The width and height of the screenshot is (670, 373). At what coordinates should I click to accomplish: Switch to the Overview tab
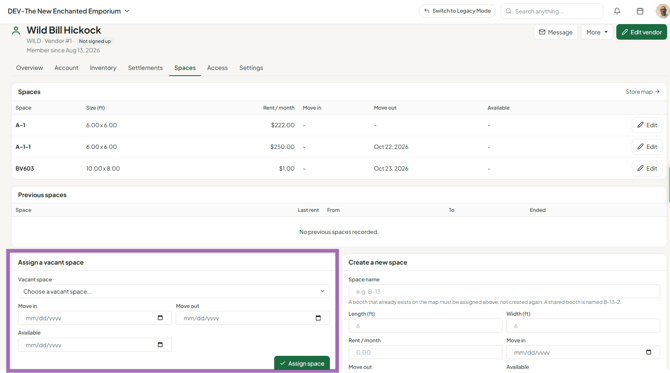(29, 68)
